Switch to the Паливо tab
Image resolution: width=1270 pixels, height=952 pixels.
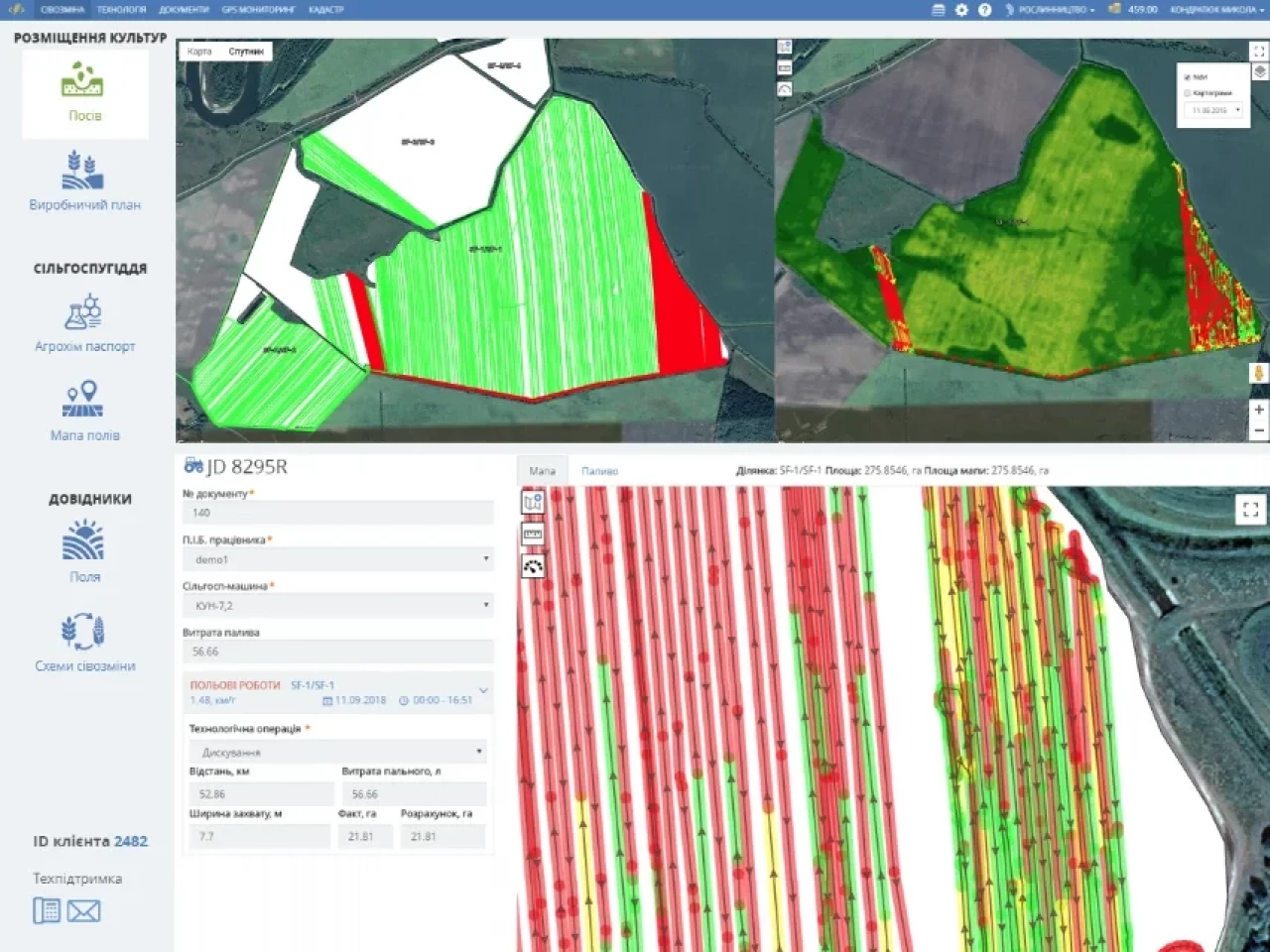599,471
